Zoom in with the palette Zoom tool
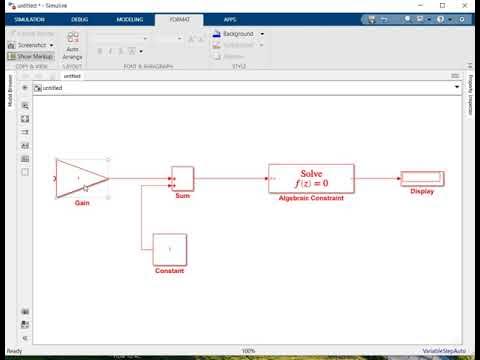The image size is (480, 360). (x=25, y=106)
